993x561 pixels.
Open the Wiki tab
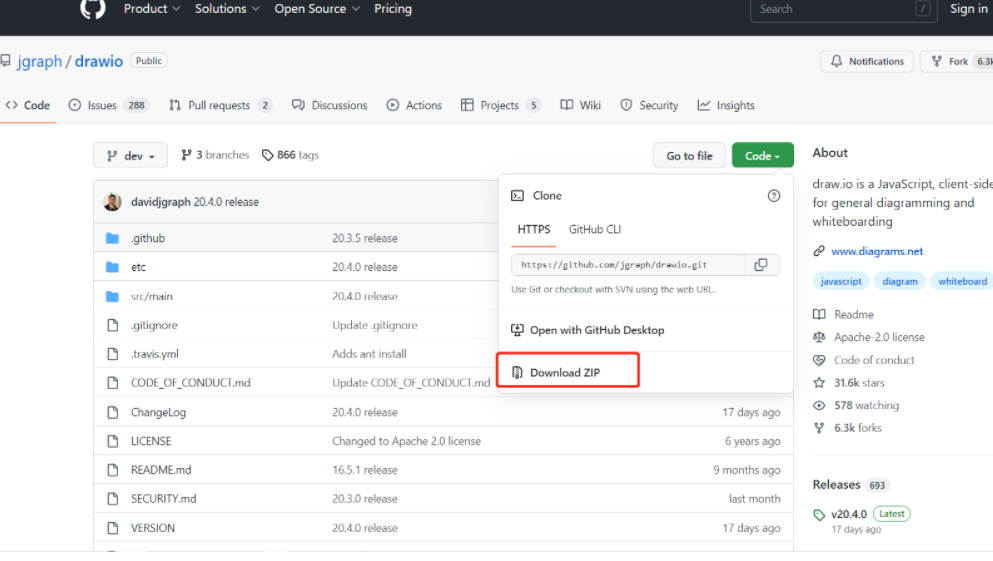(581, 105)
